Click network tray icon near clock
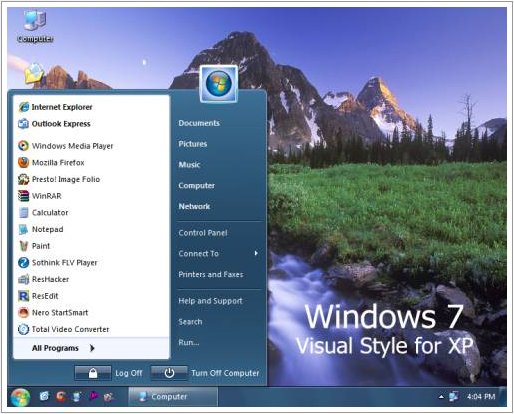This screenshot has height=414, width=514. coord(453,396)
